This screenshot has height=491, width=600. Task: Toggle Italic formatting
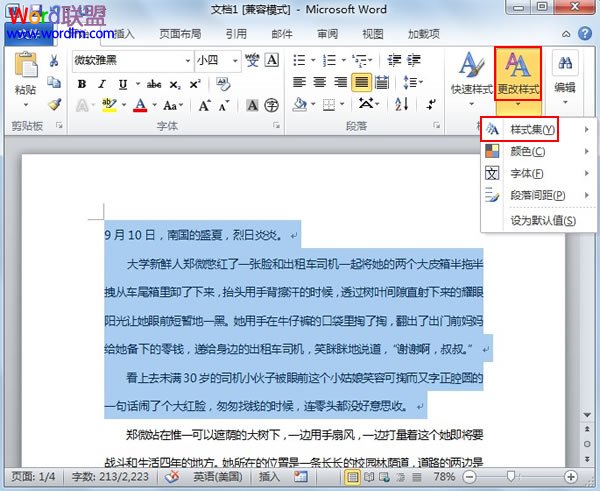click(102, 84)
